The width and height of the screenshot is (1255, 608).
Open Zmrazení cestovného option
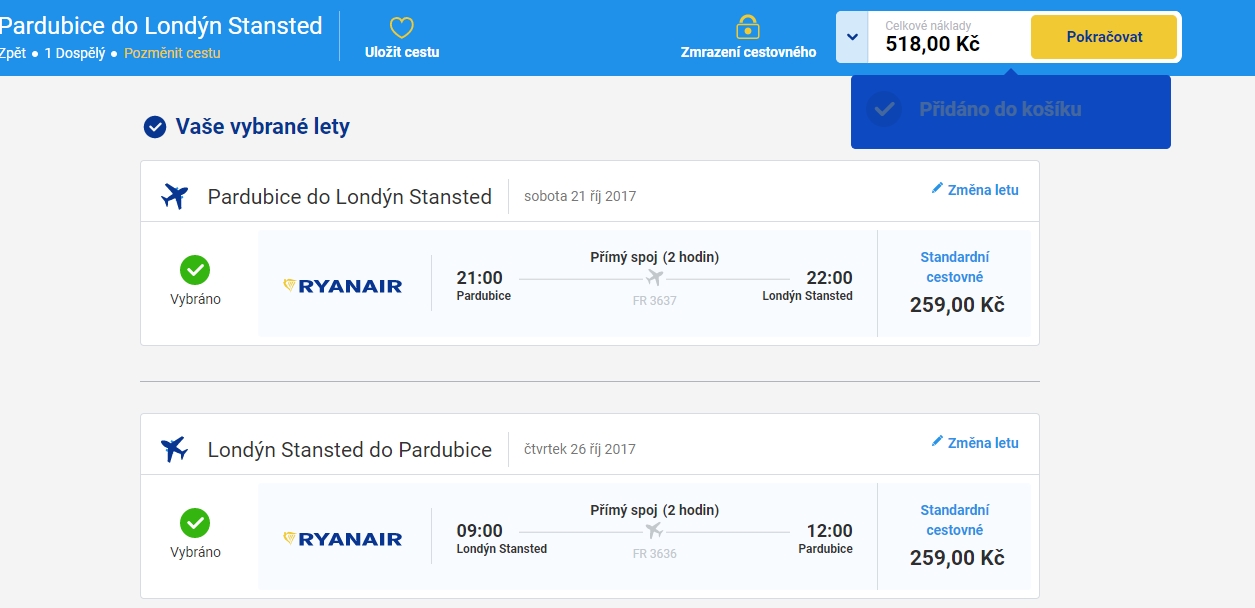[x=748, y=52]
